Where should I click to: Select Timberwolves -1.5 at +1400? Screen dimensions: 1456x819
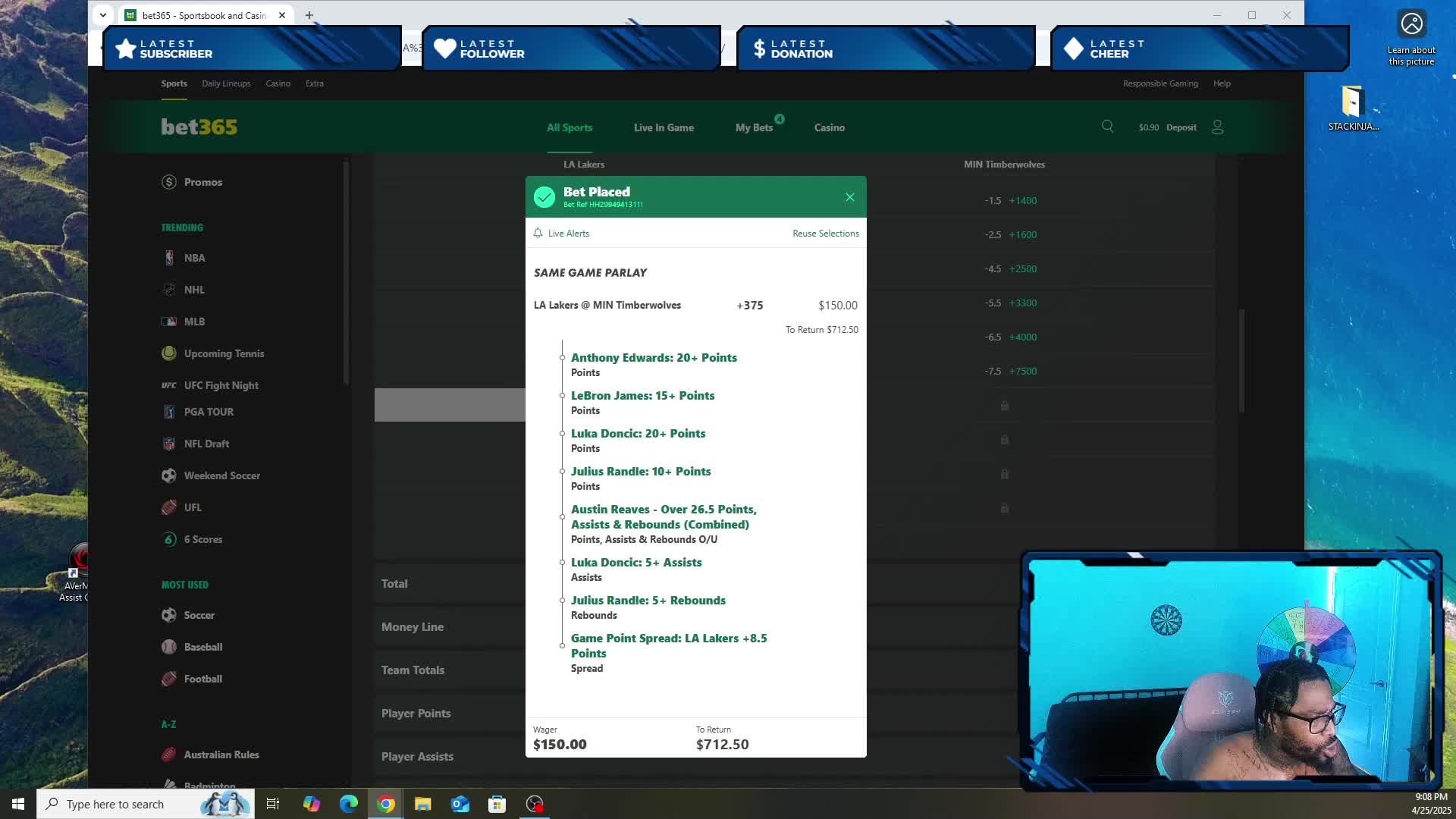(x=1010, y=201)
